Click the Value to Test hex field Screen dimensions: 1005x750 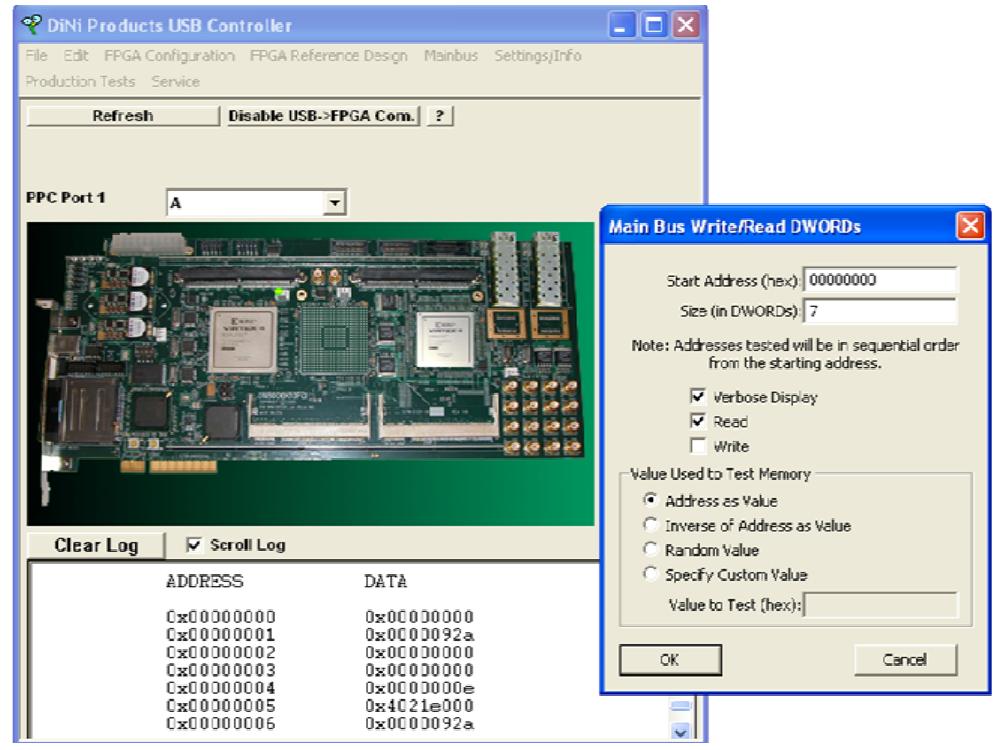click(x=881, y=604)
